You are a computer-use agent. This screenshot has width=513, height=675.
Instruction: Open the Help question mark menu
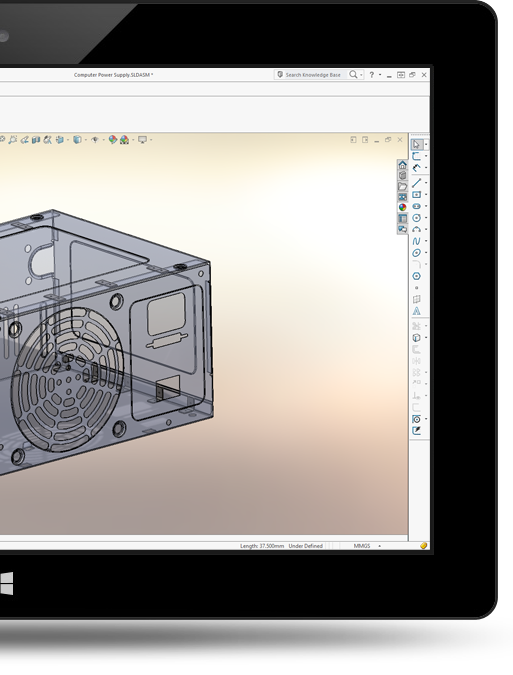pos(372,74)
